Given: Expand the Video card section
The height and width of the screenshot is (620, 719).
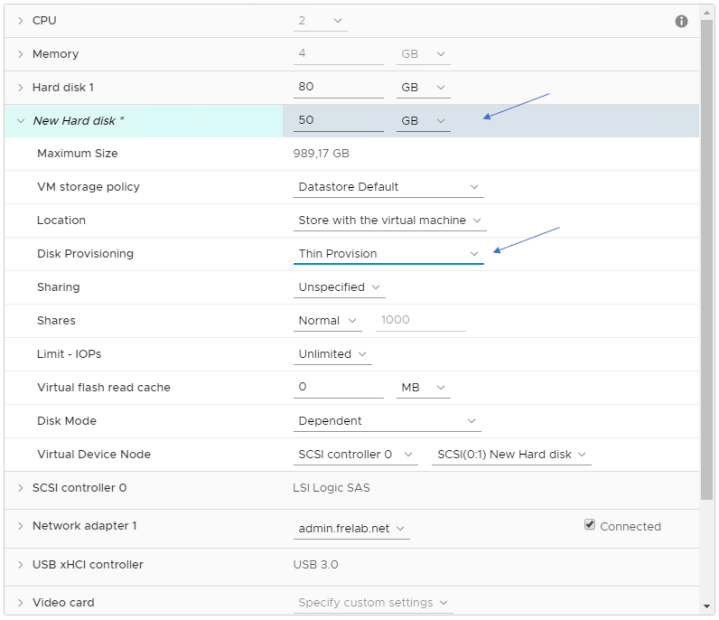Looking at the screenshot, I should 20,603.
